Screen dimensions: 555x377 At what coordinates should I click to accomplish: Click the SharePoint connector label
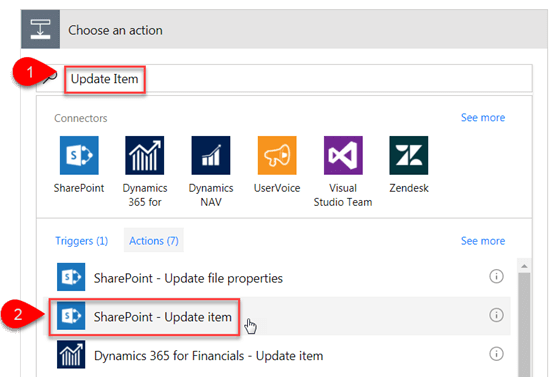[79, 188]
